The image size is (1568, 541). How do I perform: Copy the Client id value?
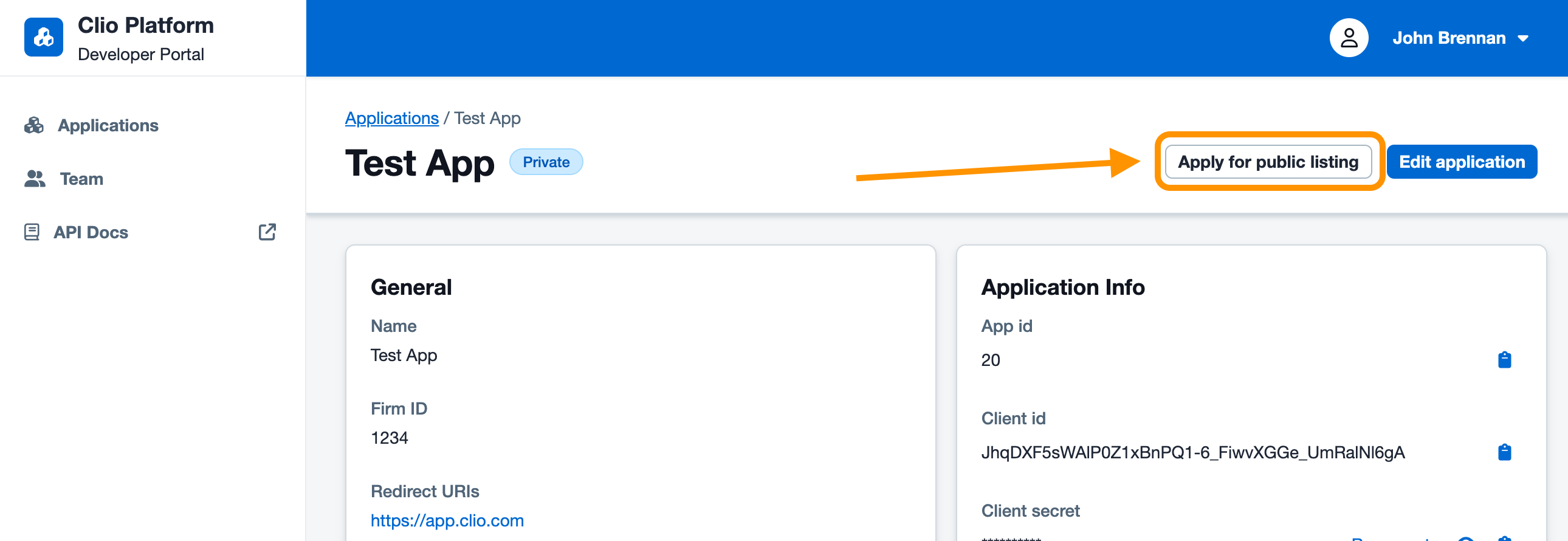[1504, 452]
